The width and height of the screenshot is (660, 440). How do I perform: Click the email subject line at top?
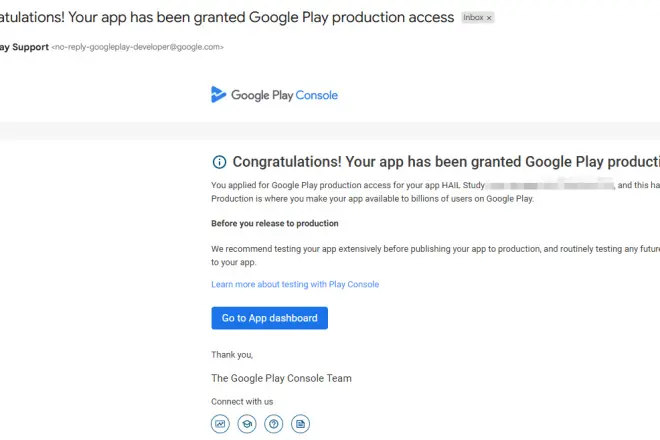(x=227, y=17)
